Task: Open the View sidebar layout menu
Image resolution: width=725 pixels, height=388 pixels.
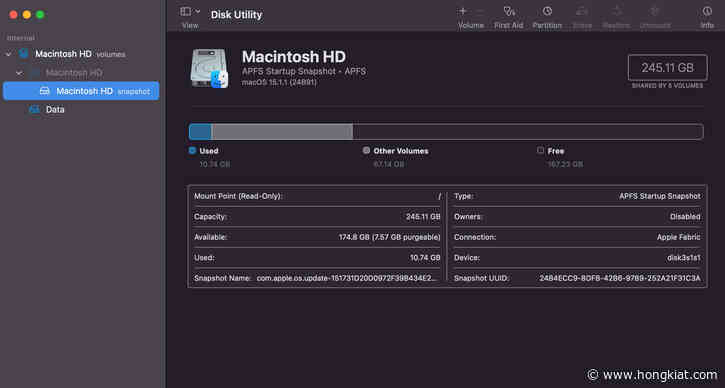Action: coord(190,12)
